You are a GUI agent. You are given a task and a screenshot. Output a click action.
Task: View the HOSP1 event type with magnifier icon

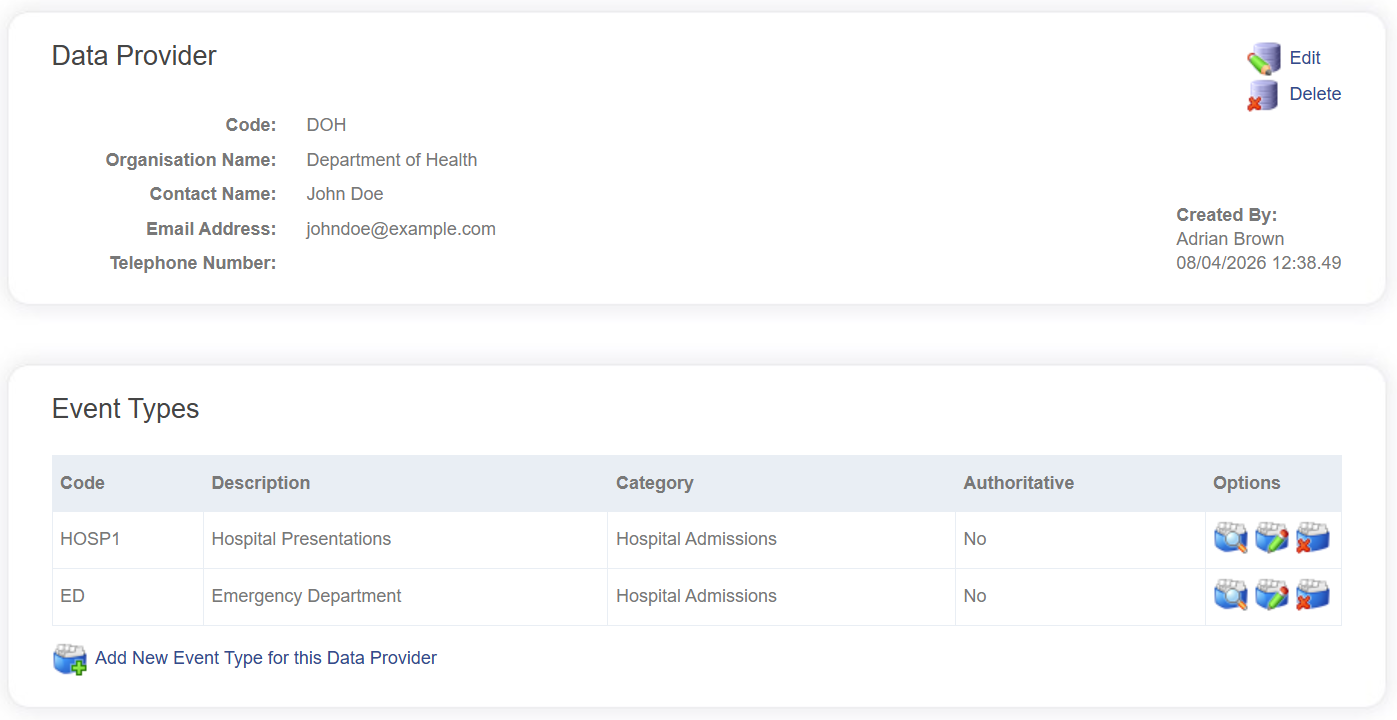pyautogui.click(x=1231, y=538)
